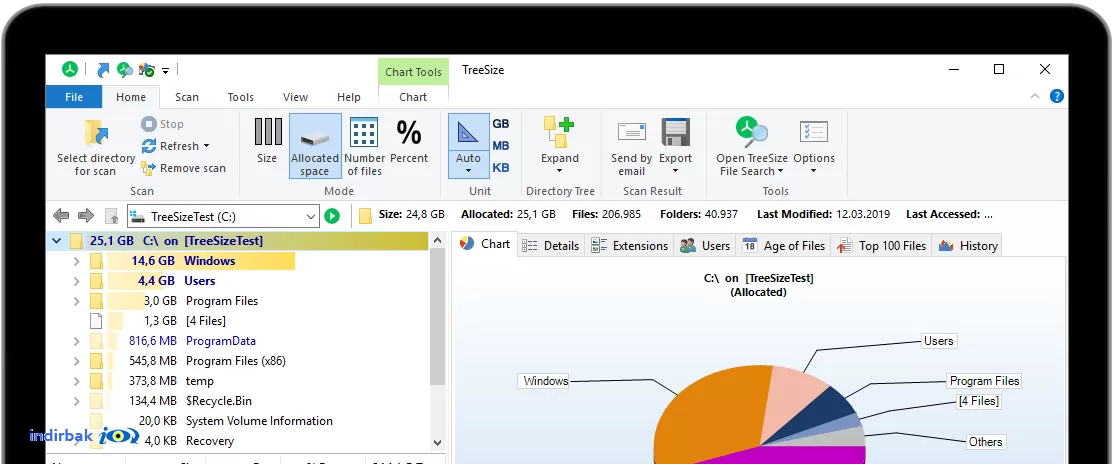1114x464 pixels.
Task: Expand the temp folder node
Action: 77,381
